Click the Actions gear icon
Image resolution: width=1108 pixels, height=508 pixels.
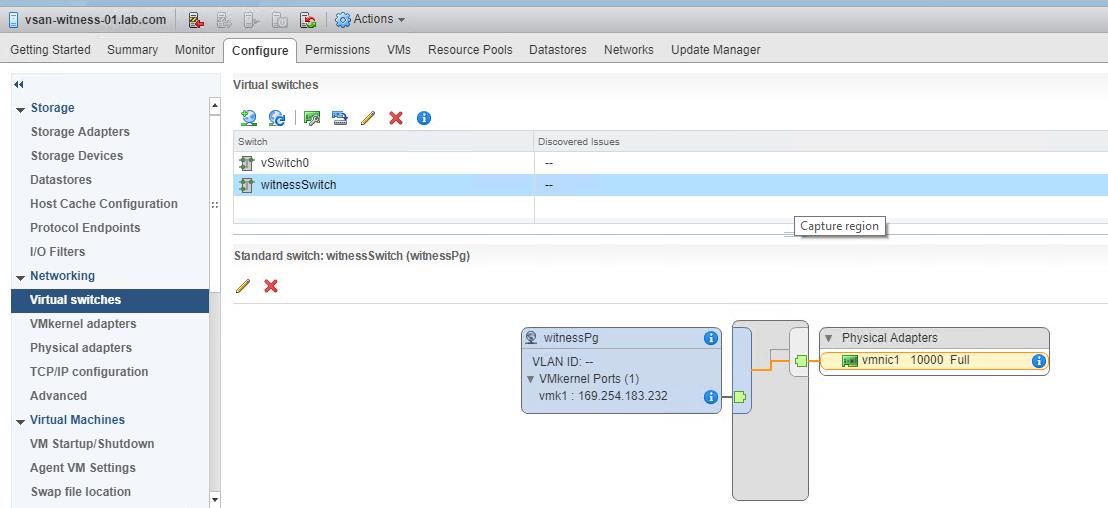(x=343, y=20)
